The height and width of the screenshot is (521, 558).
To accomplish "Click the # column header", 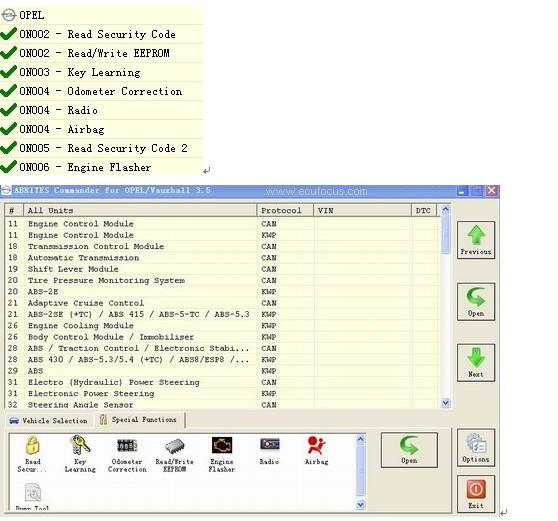I will tap(14, 210).
